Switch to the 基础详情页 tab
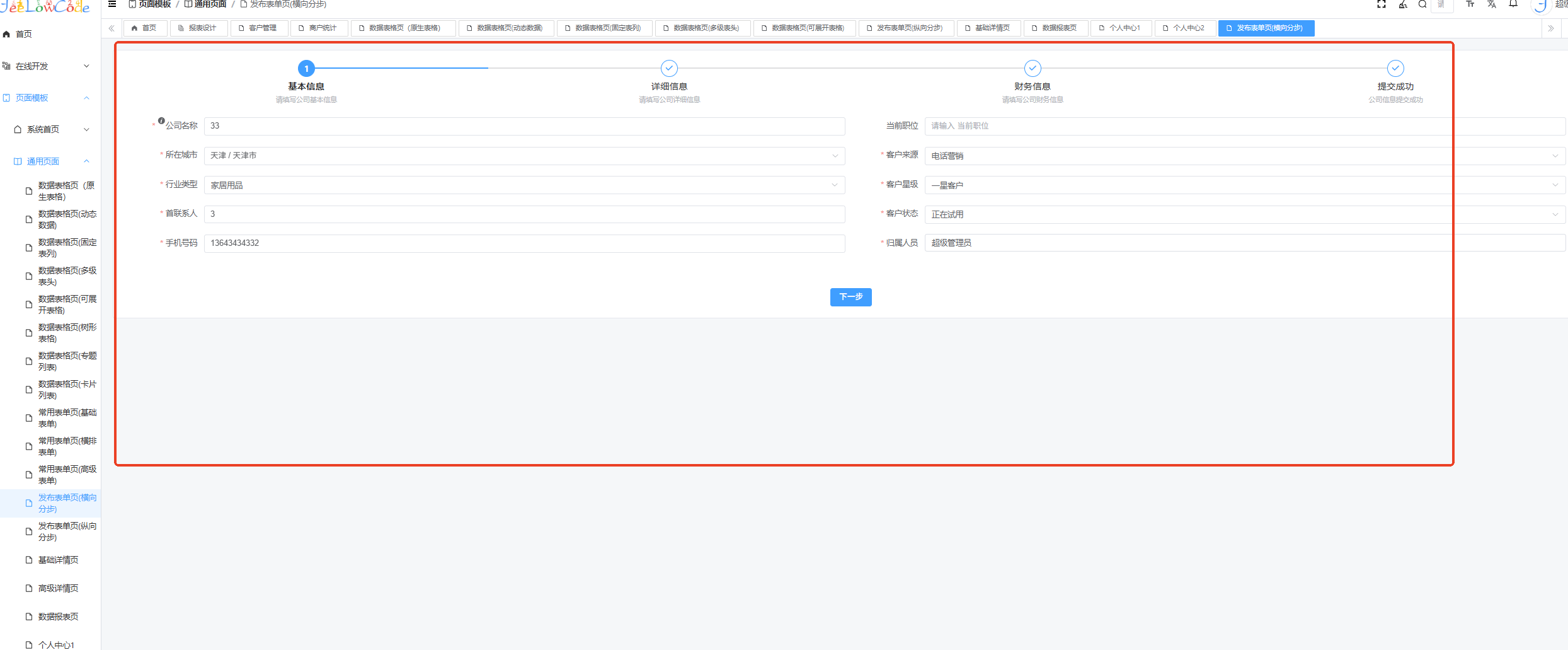The height and width of the screenshot is (650, 1568). 988,28
